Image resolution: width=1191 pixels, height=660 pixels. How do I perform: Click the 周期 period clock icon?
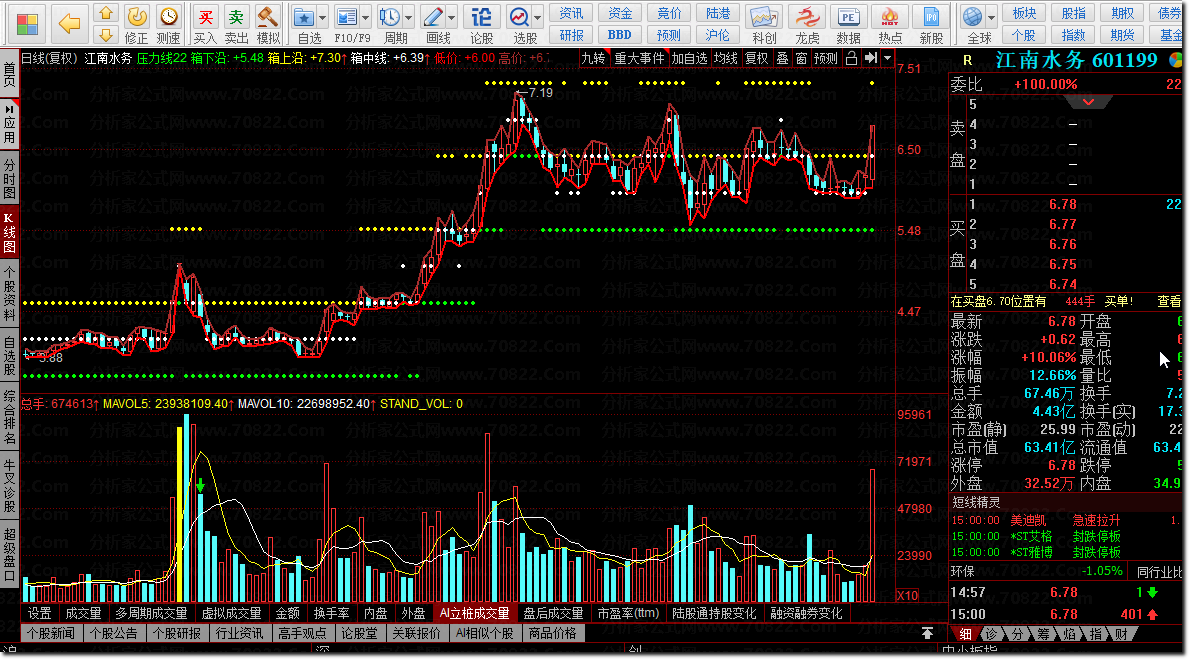click(x=390, y=17)
